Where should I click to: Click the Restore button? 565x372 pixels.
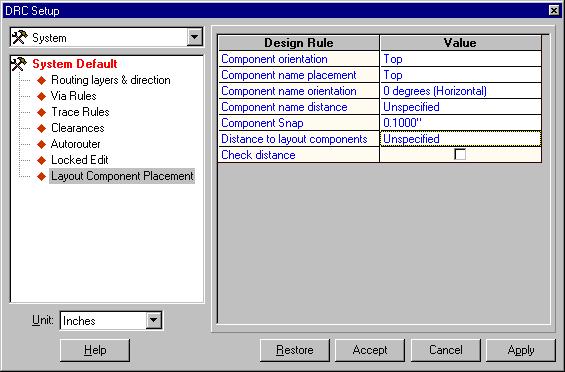294,350
